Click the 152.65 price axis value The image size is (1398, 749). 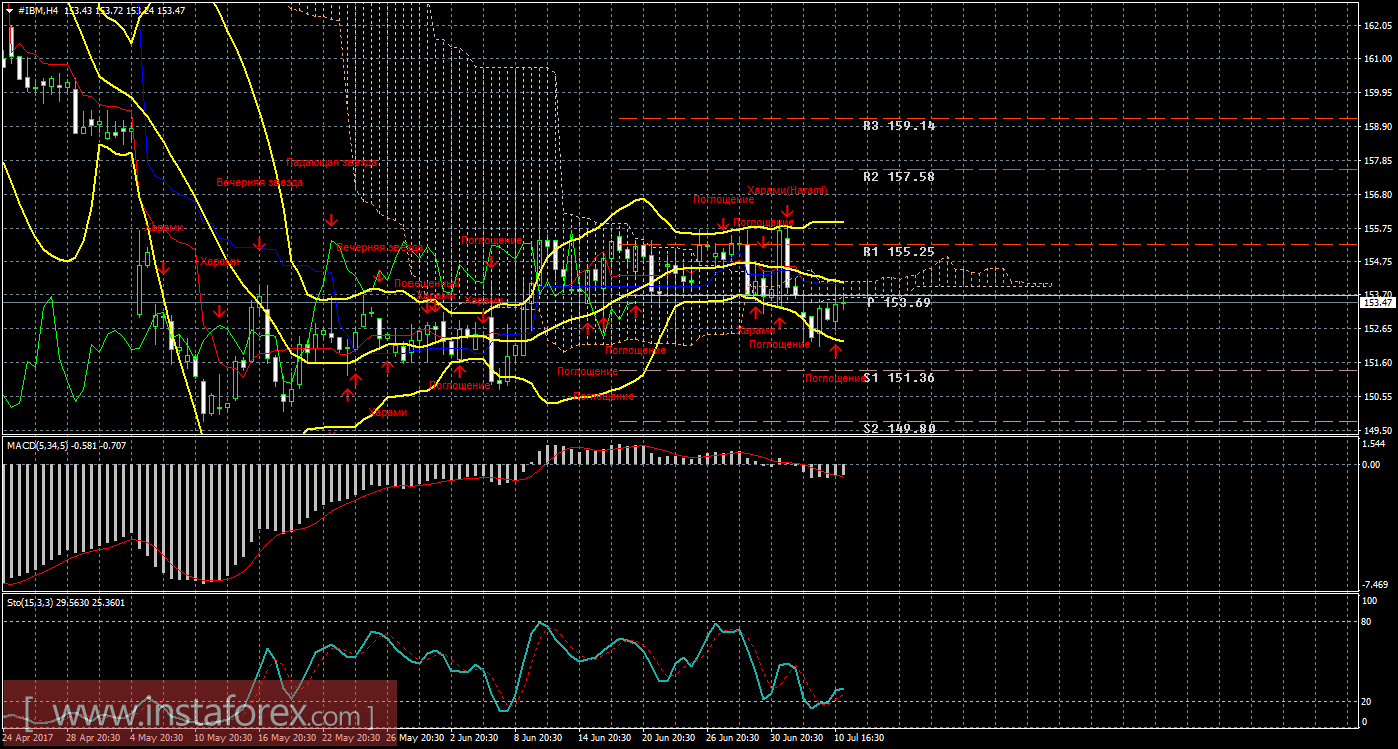coord(1378,328)
